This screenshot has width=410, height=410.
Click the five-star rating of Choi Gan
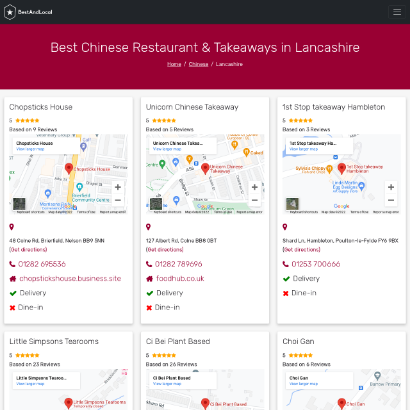[x=301, y=355]
